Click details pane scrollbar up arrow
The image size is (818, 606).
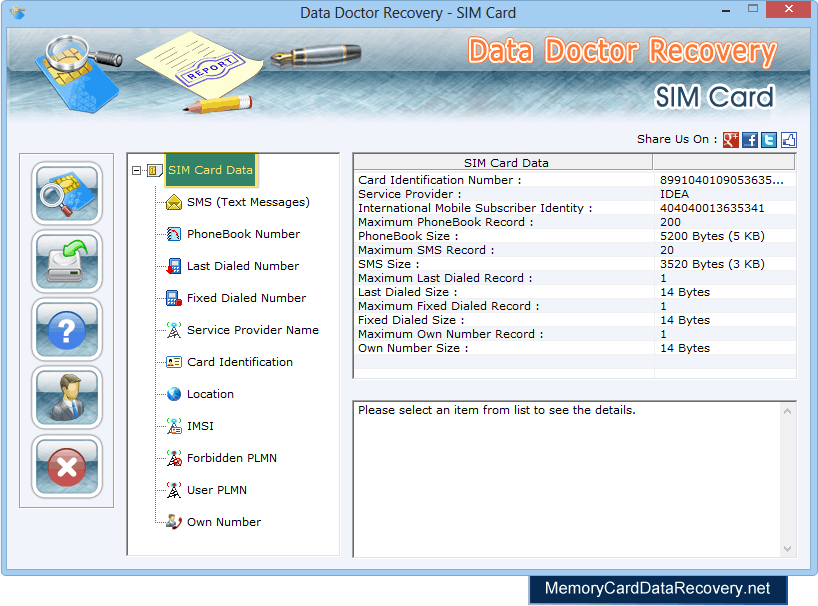pos(787,411)
